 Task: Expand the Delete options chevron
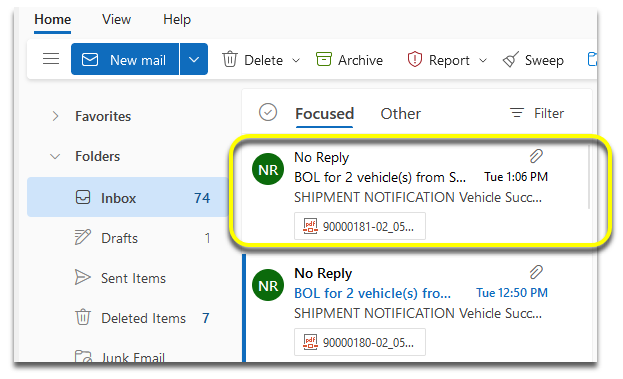pyautogui.click(x=296, y=60)
